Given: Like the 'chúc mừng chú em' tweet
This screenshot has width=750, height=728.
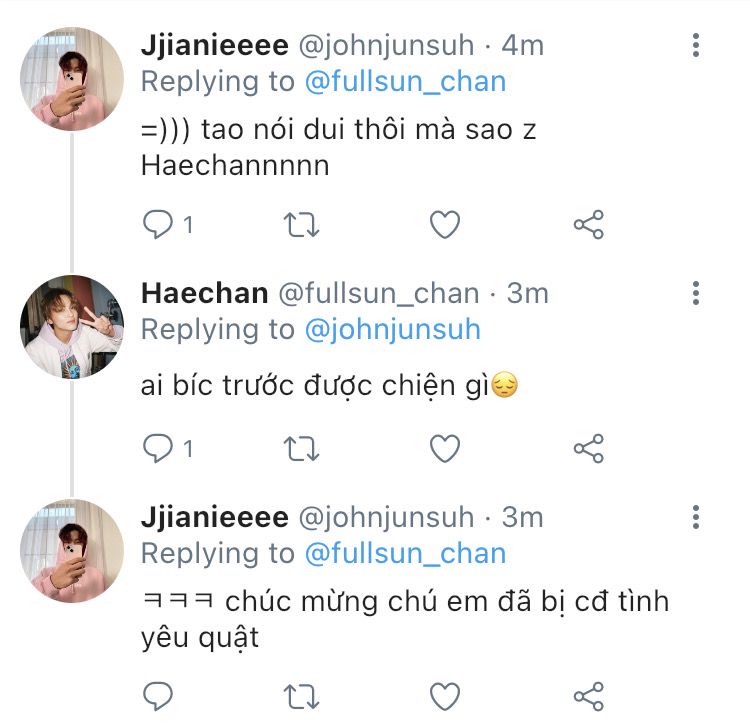Looking at the screenshot, I should (444, 695).
